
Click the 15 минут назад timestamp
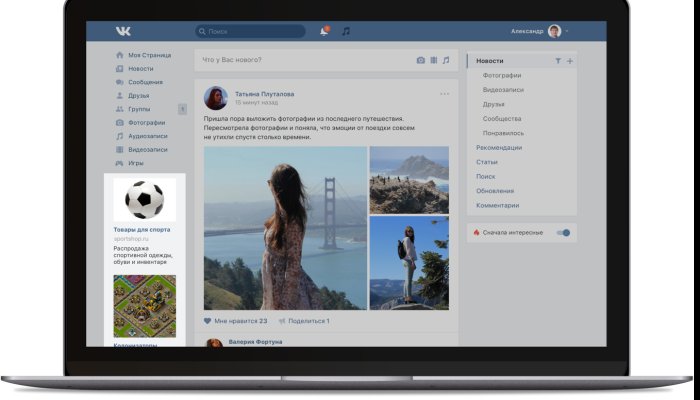[x=256, y=102]
